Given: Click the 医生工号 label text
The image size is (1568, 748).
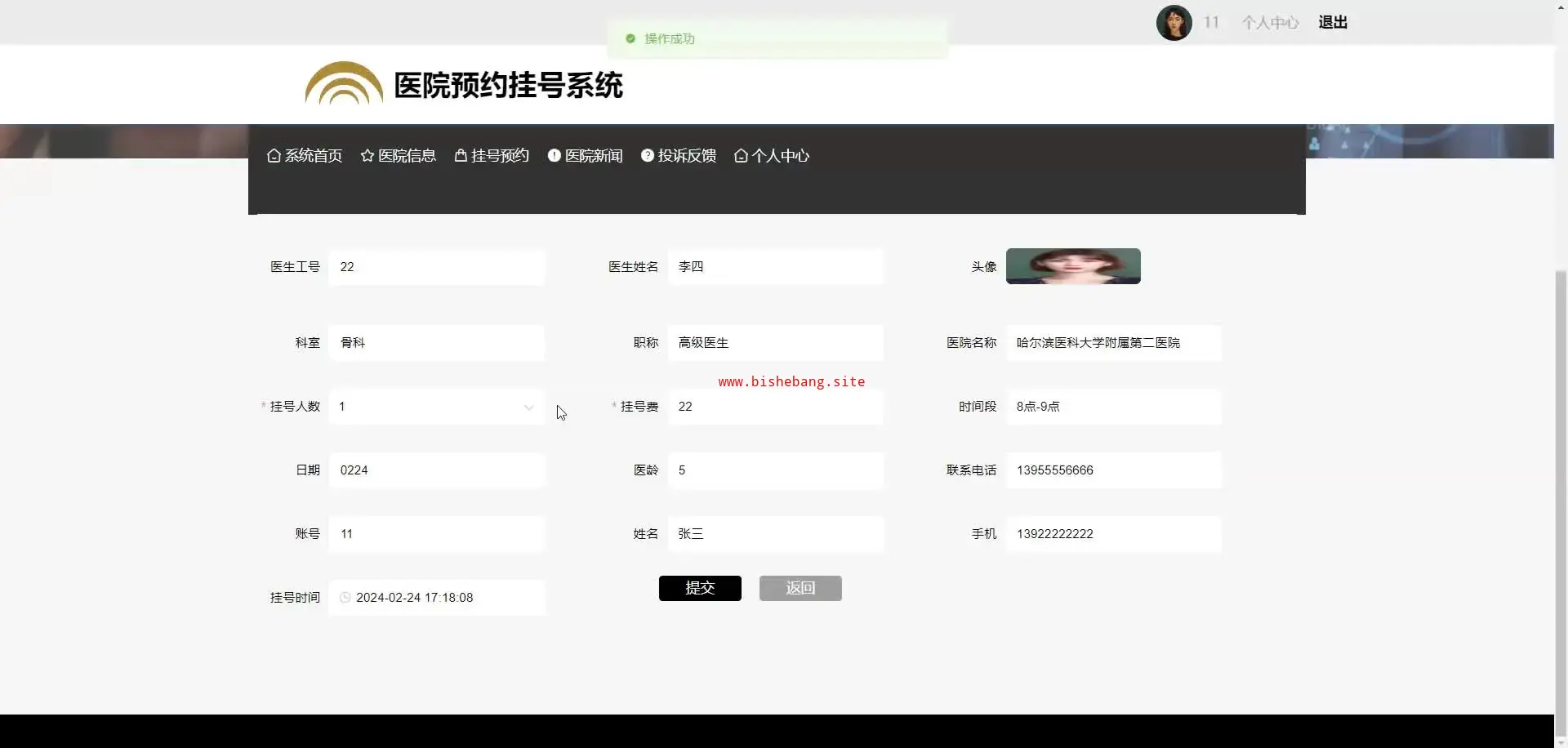Looking at the screenshot, I should point(295,267).
